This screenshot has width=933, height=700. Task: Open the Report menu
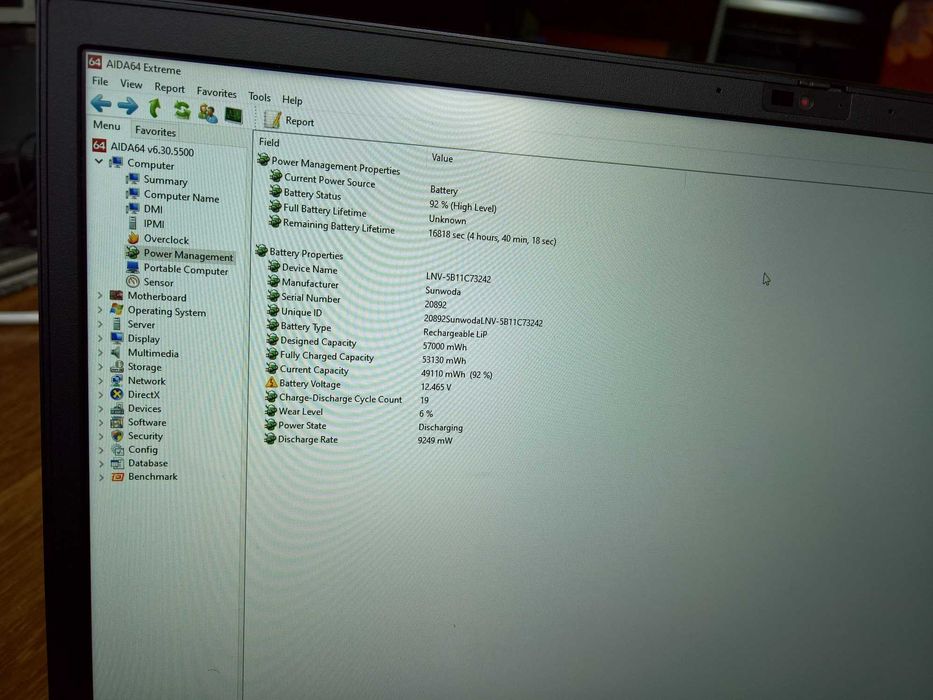[170, 88]
